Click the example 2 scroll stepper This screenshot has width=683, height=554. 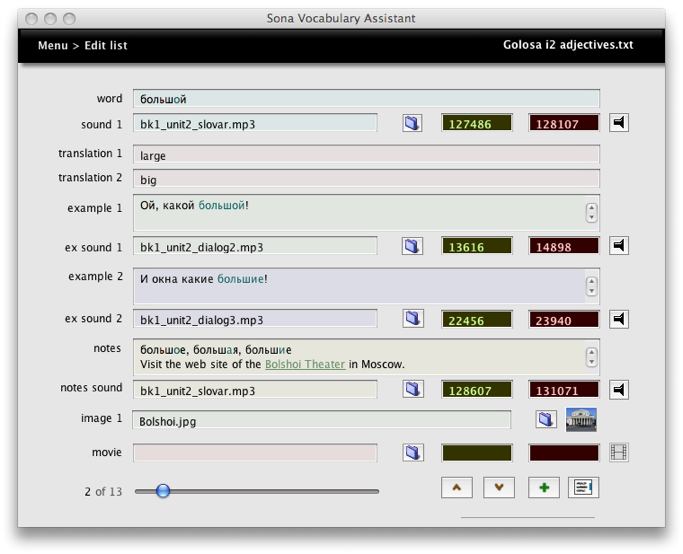[x=591, y=286]
